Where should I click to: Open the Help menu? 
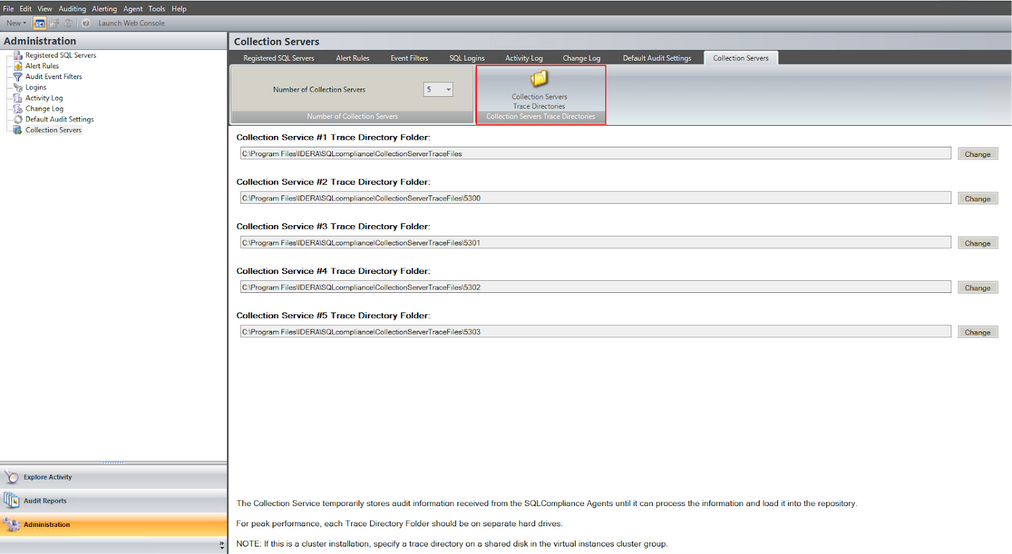pyautogui.click(x=179, y=8)
